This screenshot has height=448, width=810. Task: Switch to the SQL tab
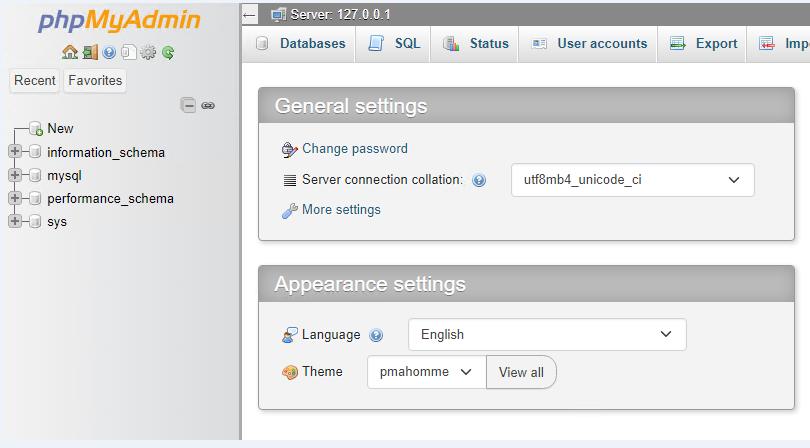[x=394, y=43]
